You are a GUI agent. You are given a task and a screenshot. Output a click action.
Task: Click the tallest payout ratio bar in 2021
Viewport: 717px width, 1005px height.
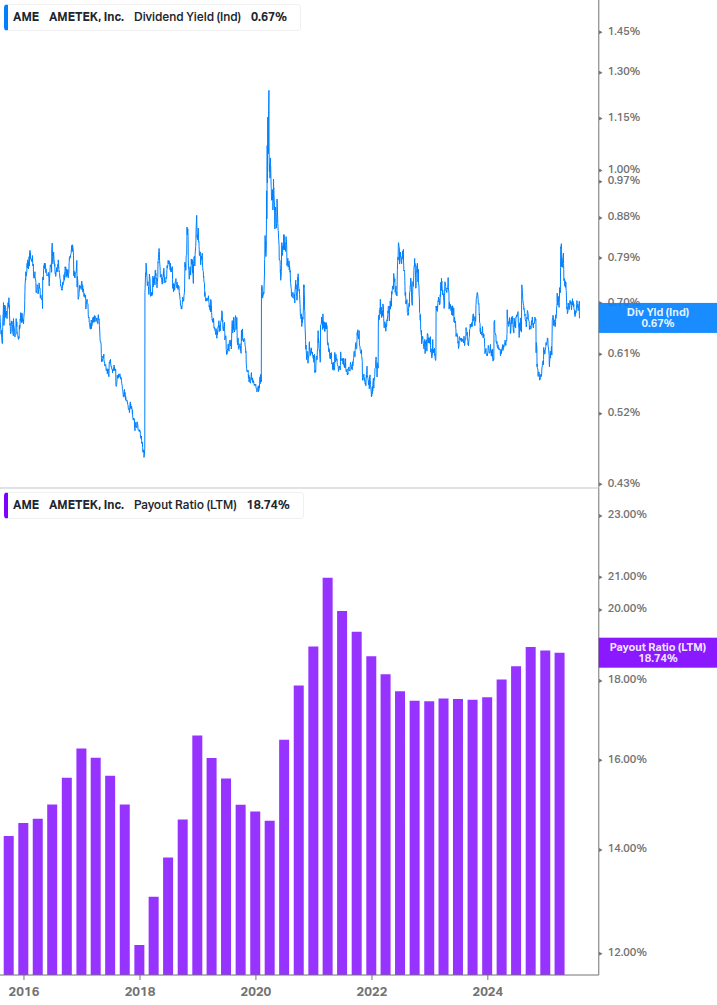pyautogui.click(x=327, y=776)
